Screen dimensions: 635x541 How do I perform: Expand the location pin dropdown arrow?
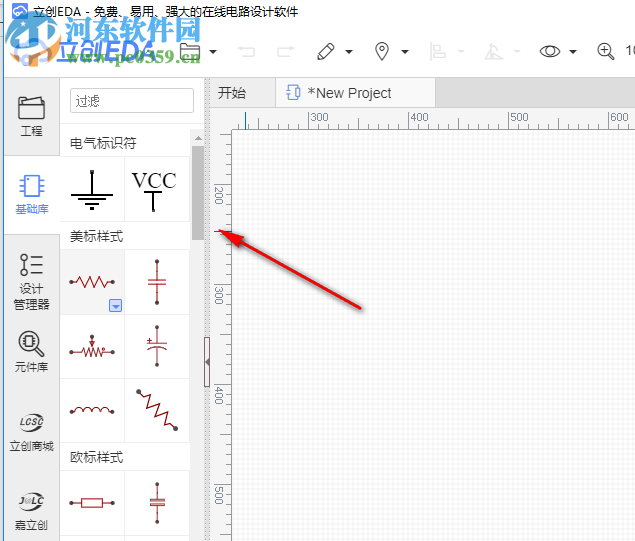[x=405, y=52]
